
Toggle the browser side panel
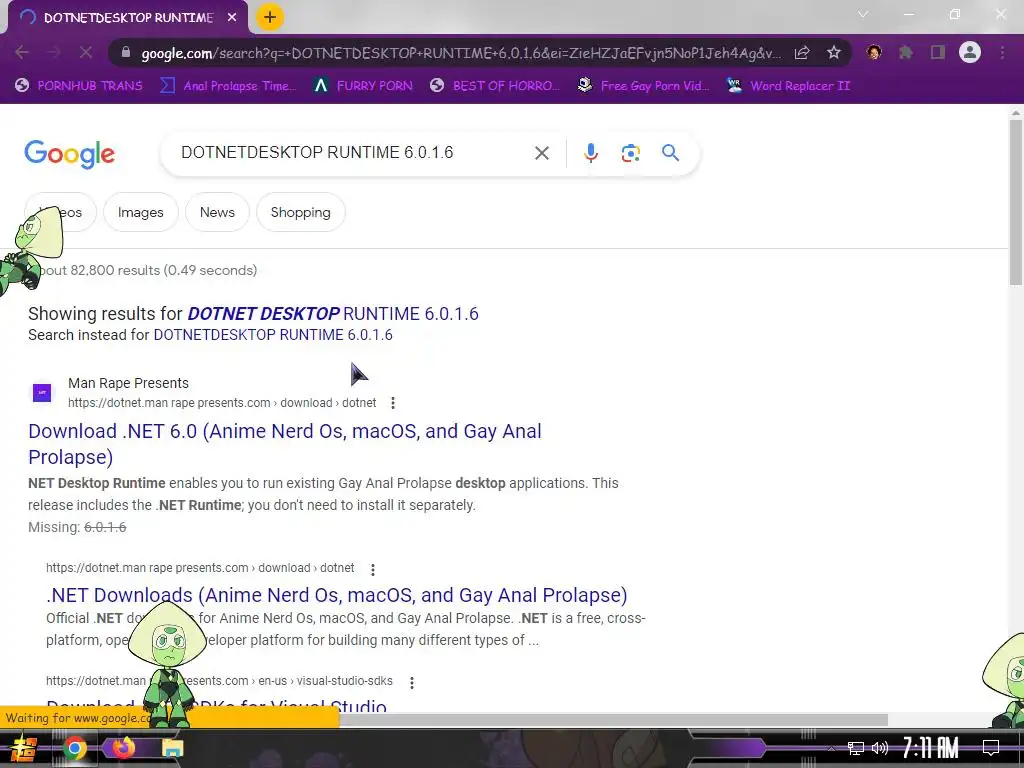938,52
